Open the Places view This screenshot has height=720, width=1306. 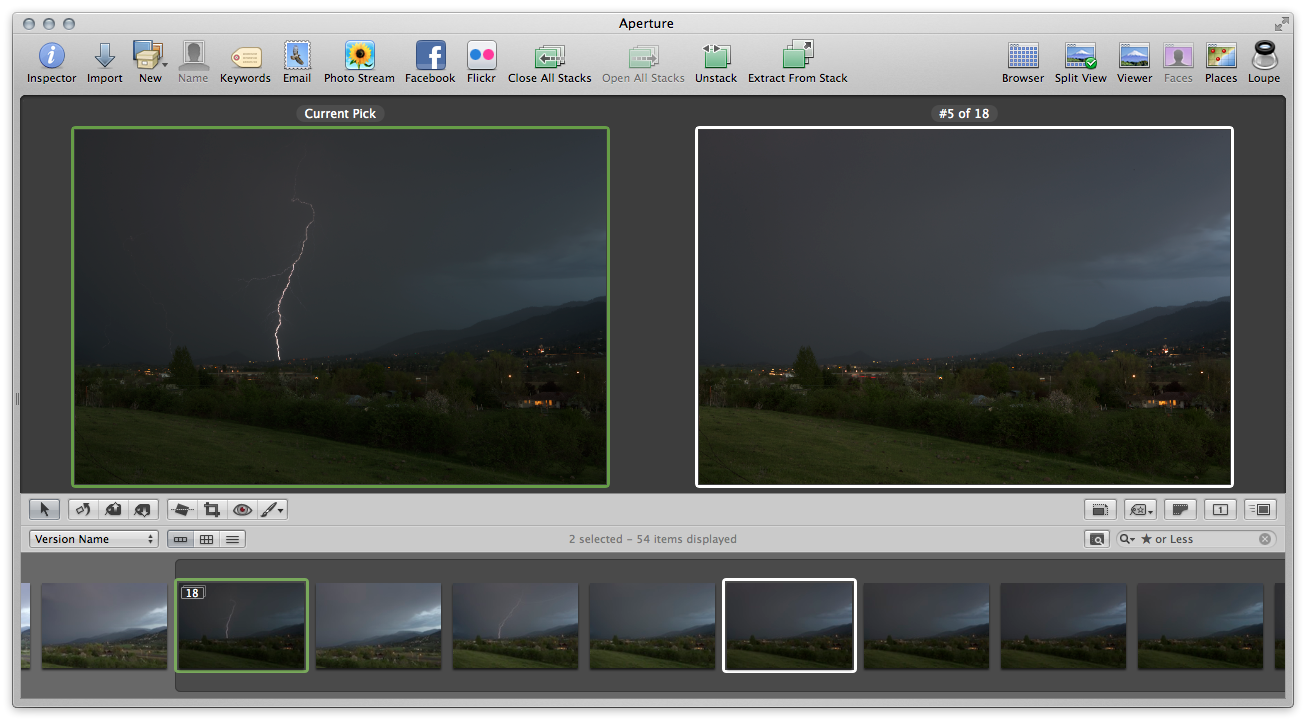pos(1221,62)
